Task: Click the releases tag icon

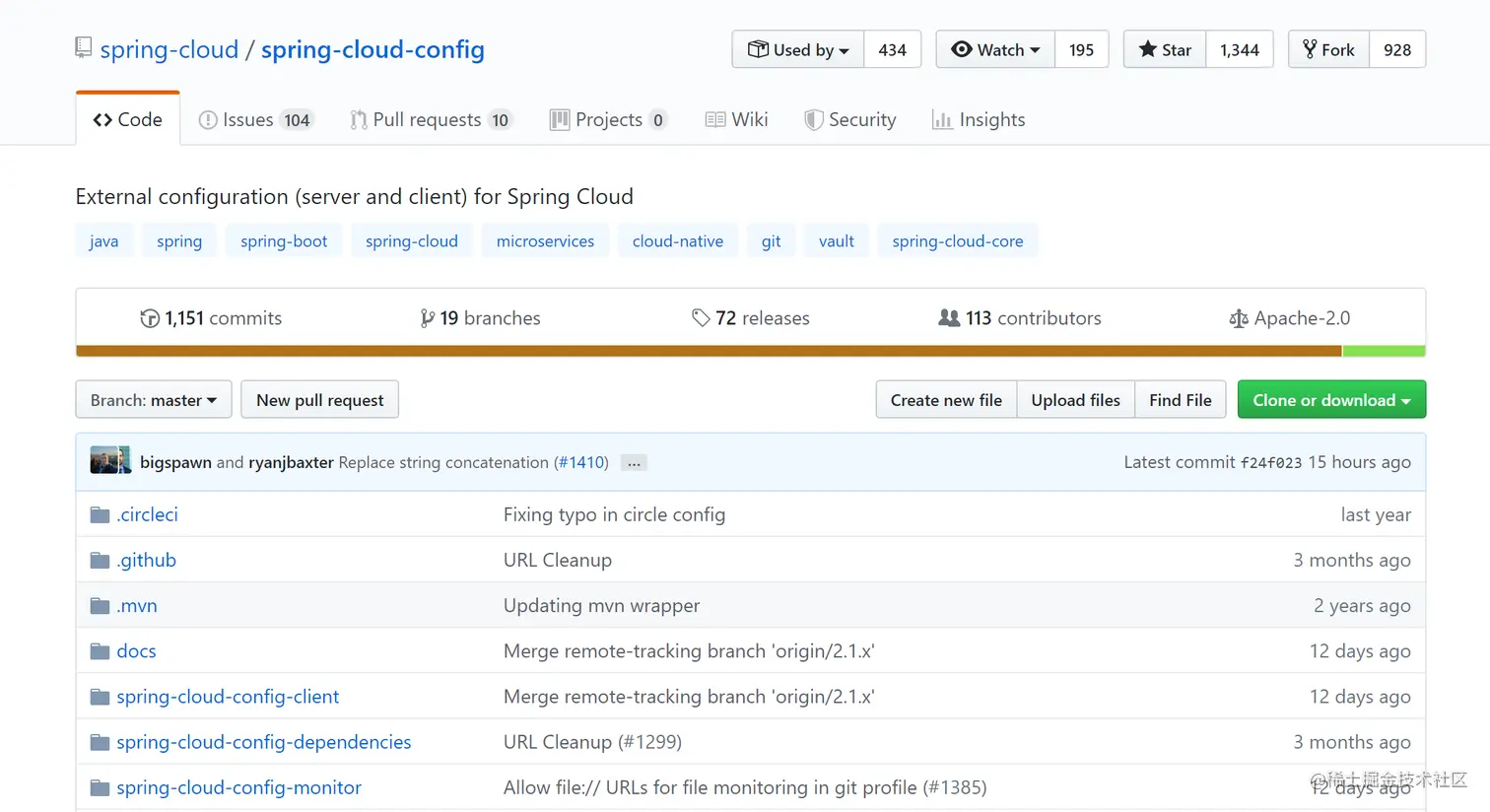Action: [x=701, y=318]
